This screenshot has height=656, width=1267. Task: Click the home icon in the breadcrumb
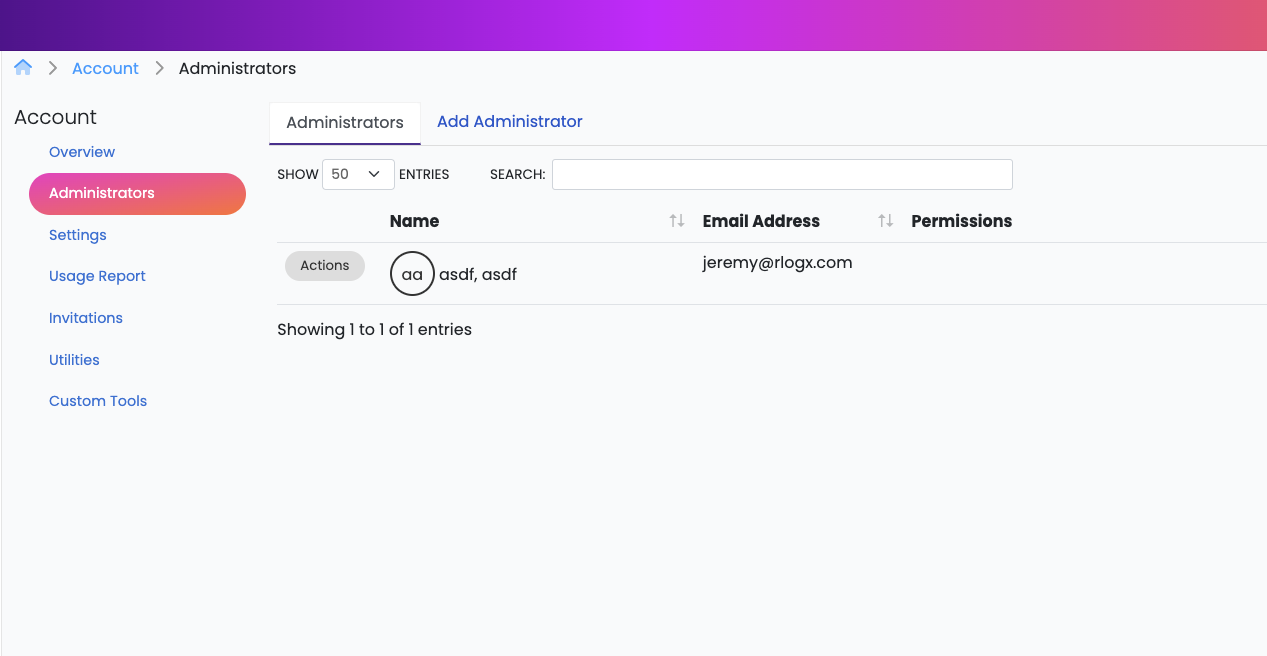click(23, 68)
